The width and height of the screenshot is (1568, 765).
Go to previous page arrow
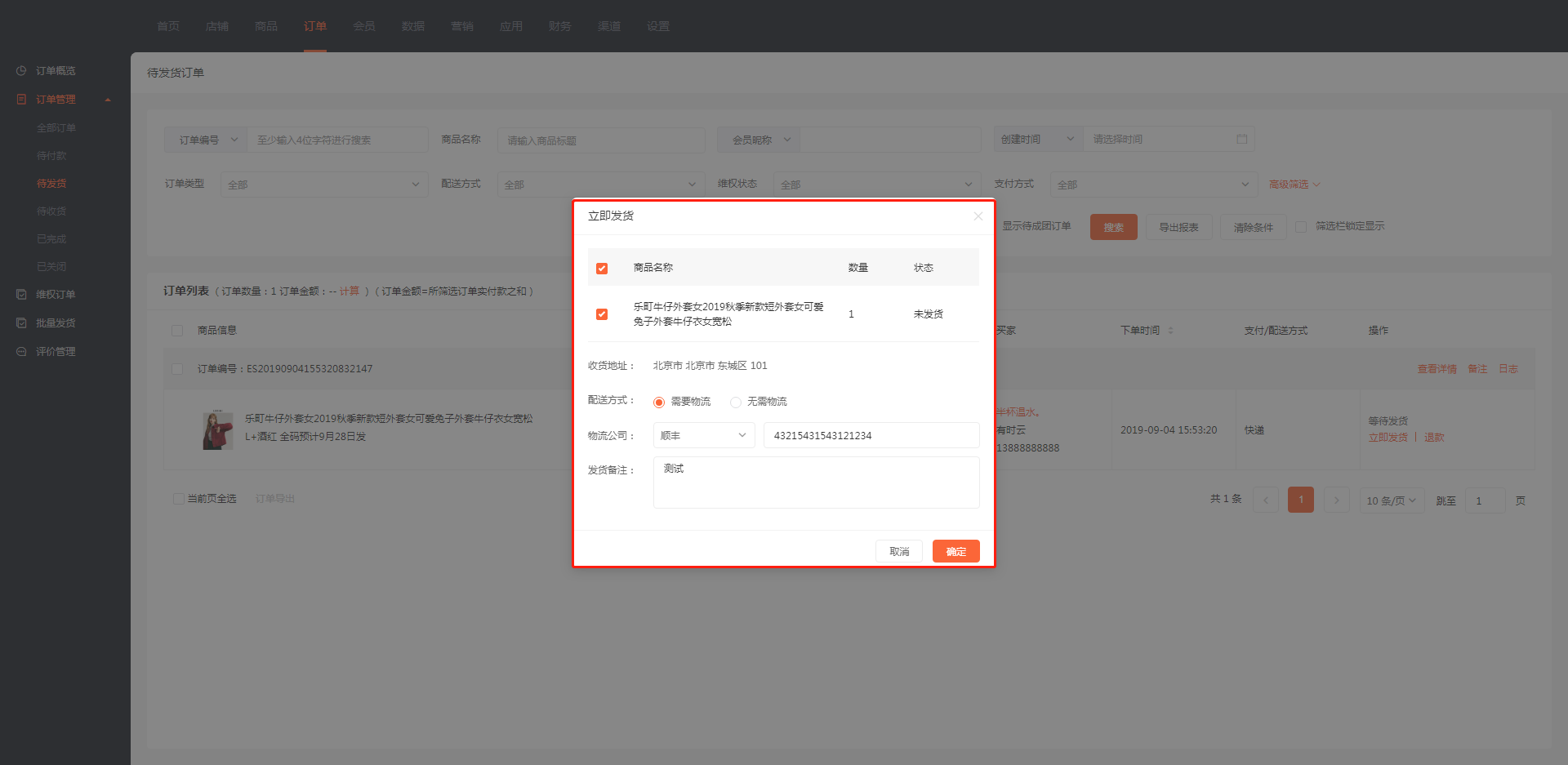click(1266, 500)
